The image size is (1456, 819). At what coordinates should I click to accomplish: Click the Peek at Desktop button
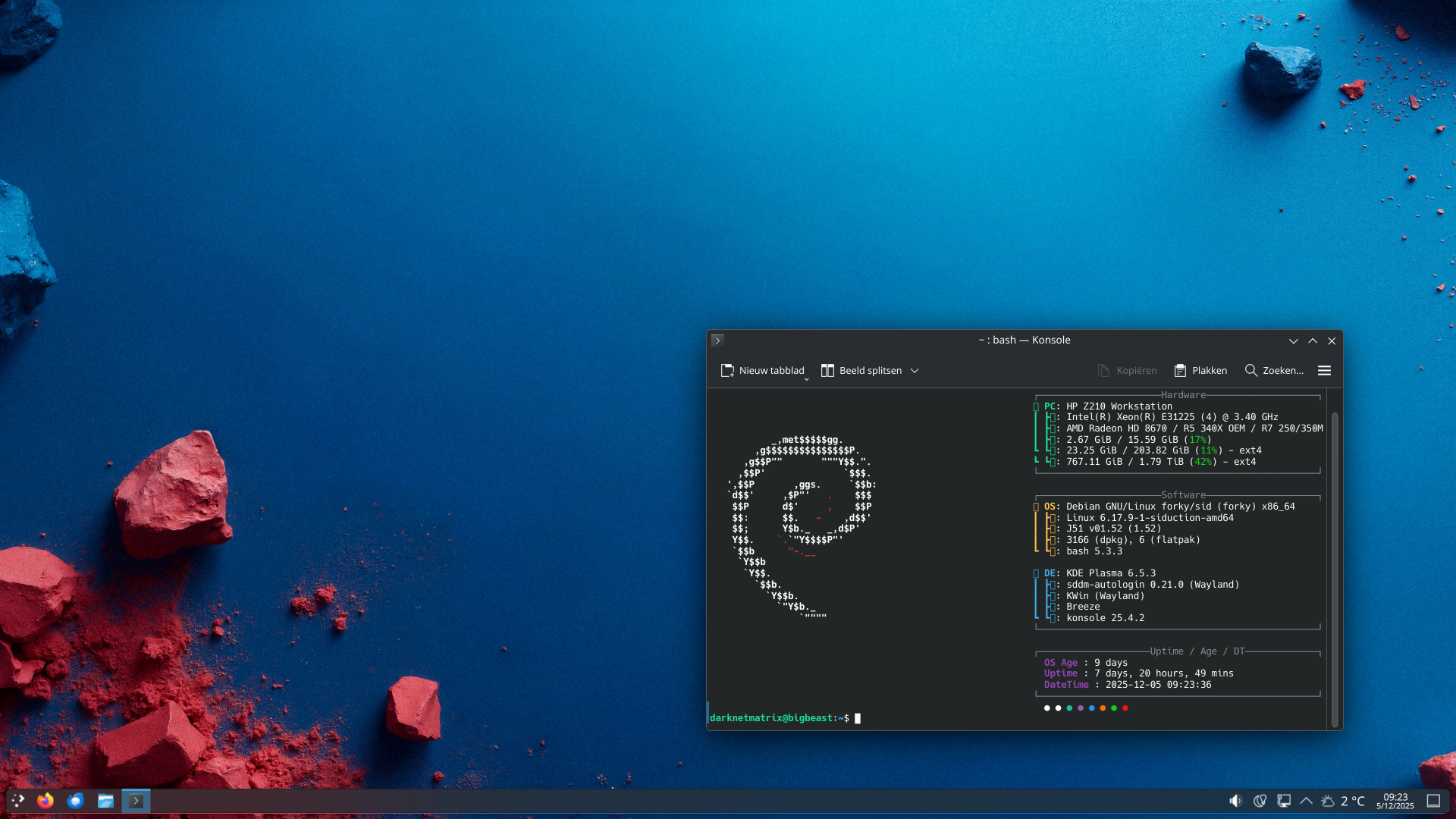click(1433, 801)
